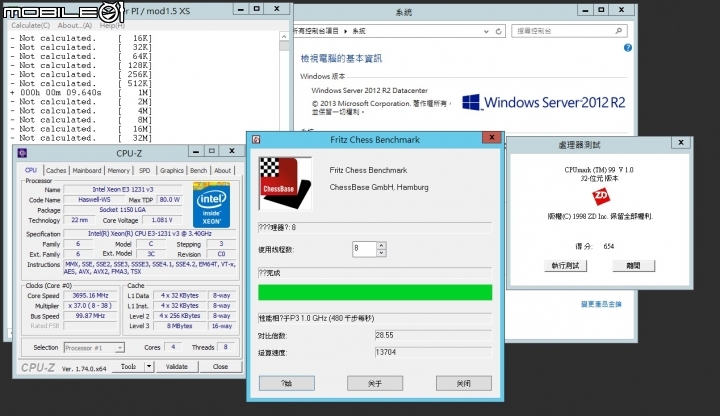Click the CPUmark score 654
720x416 pixels.
coord(608,247)
